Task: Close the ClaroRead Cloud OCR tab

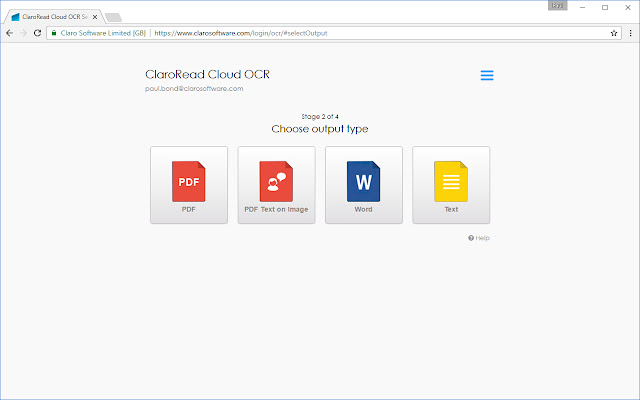Action: [95, 17]
